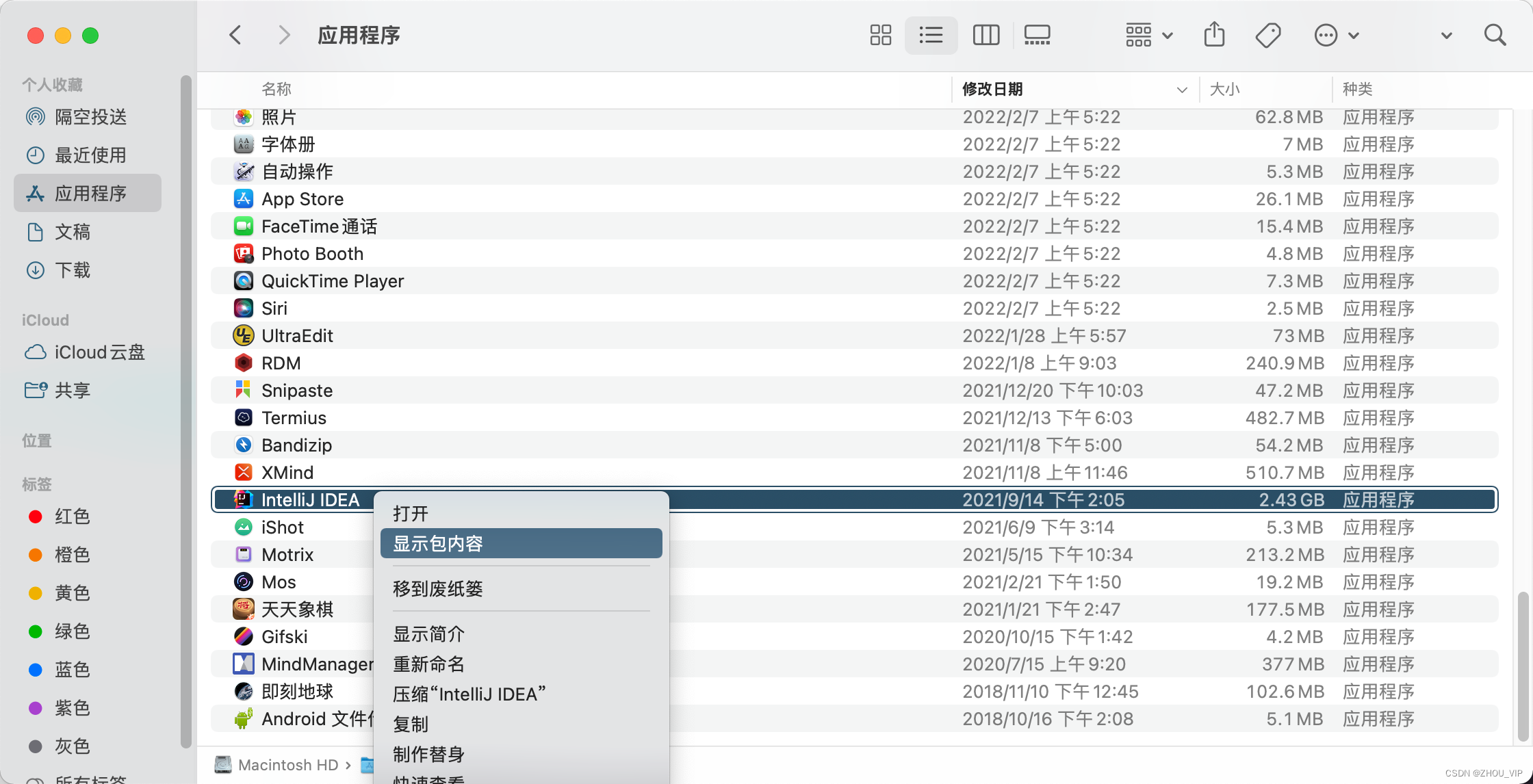
Task: Go back with the left arrow
Action: [x=235, y=35]
